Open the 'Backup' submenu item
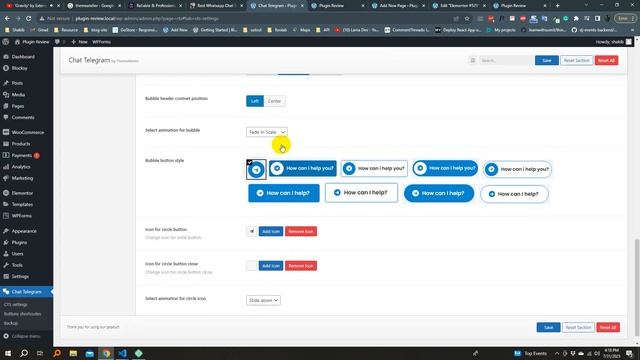640x360 pixels. (11, 323)
